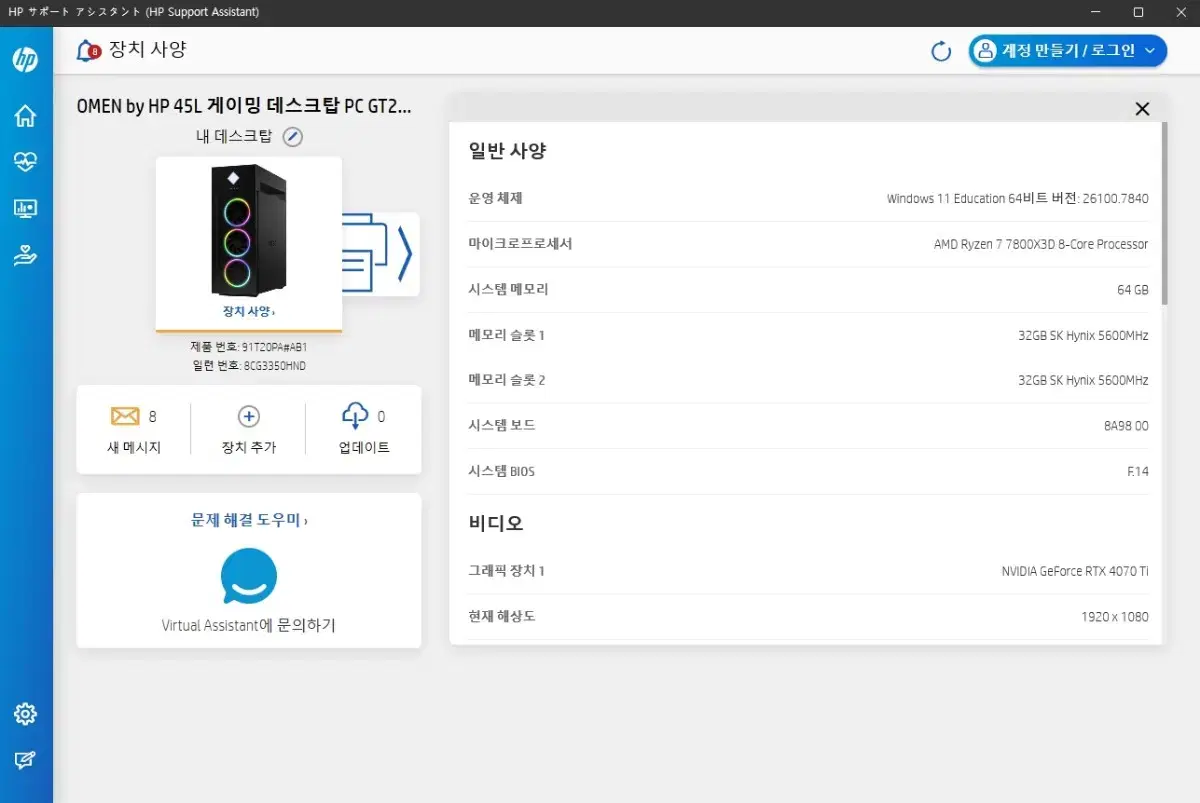The width and height of the screenshot is (1200, 803).
Task: Select 업데이트 label
Action: pyautogui.click(x=364, y=448)
